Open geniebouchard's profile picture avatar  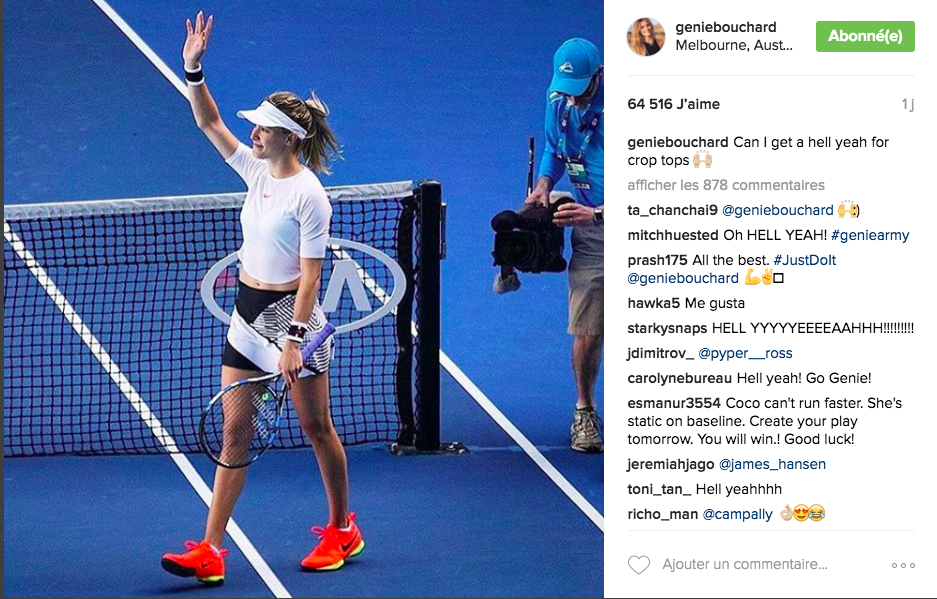[646, 36]
